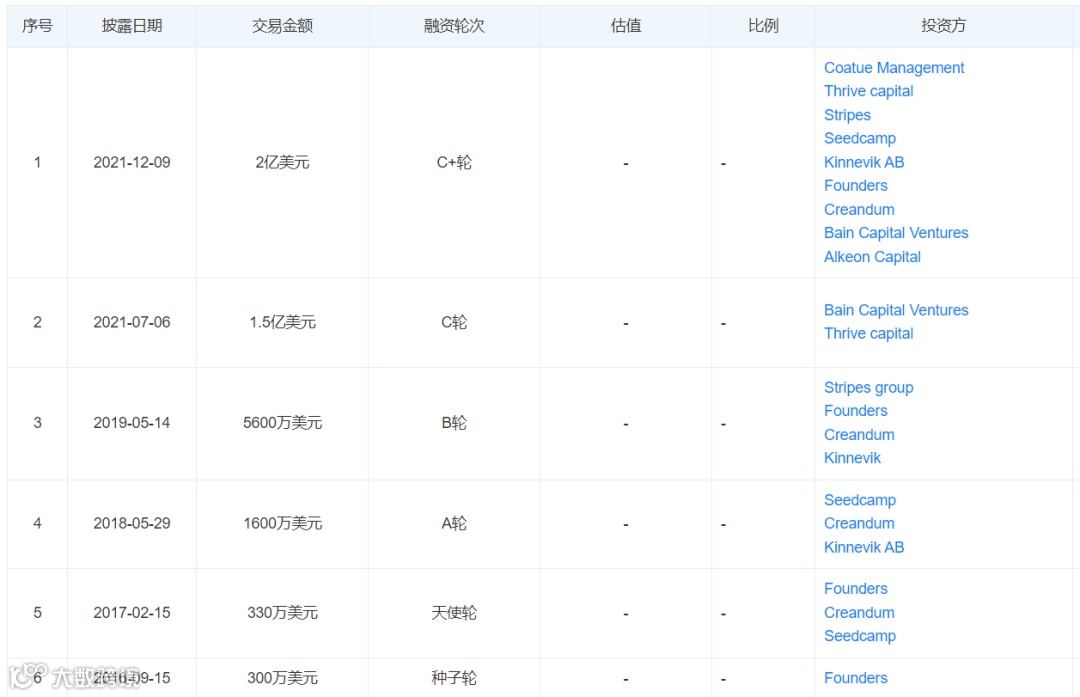This screenshot has width=1080, height=697.
Task: Select the row number 3 cell
Action: coord(37,423)
